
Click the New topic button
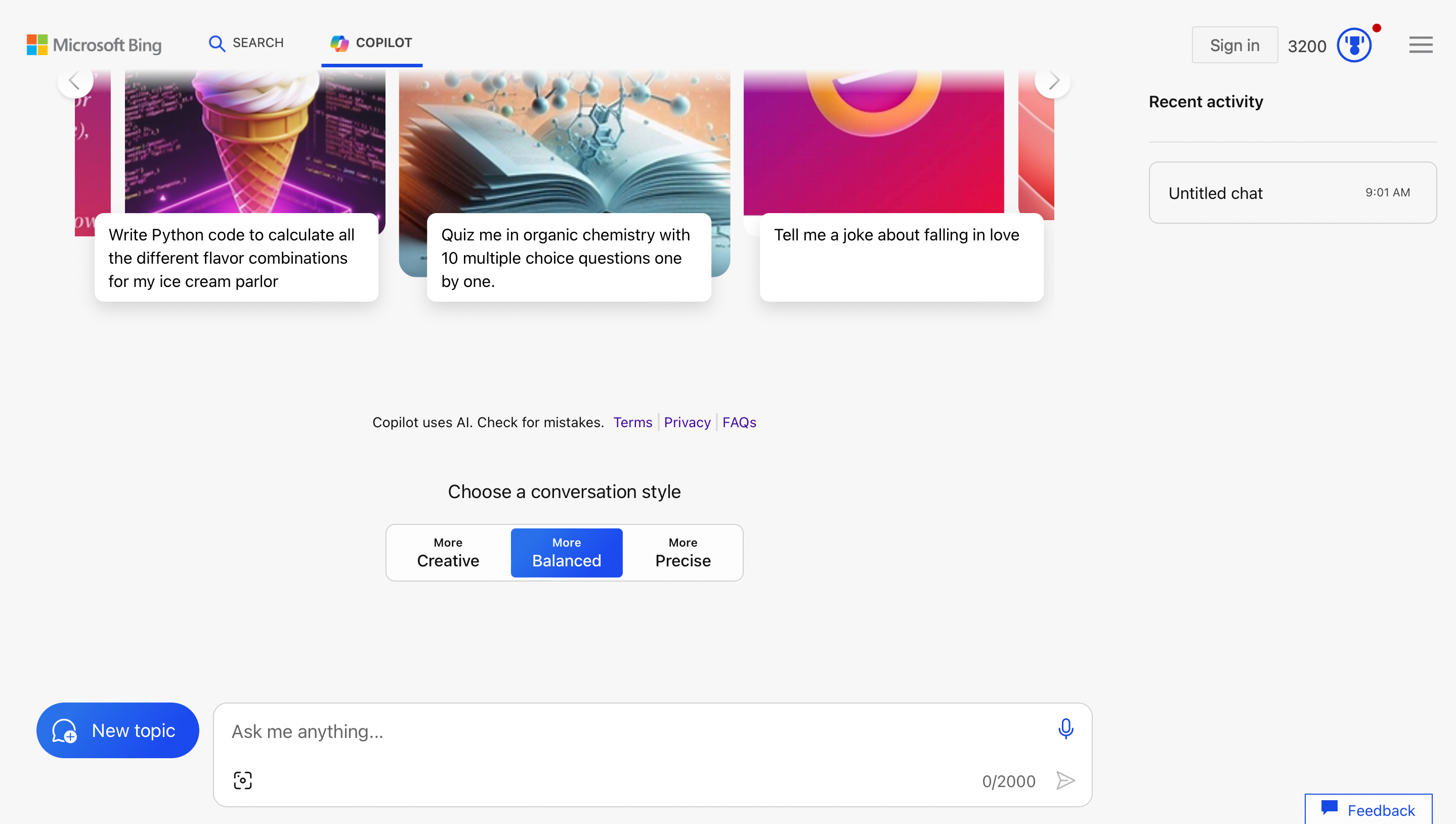click(118, 730)
